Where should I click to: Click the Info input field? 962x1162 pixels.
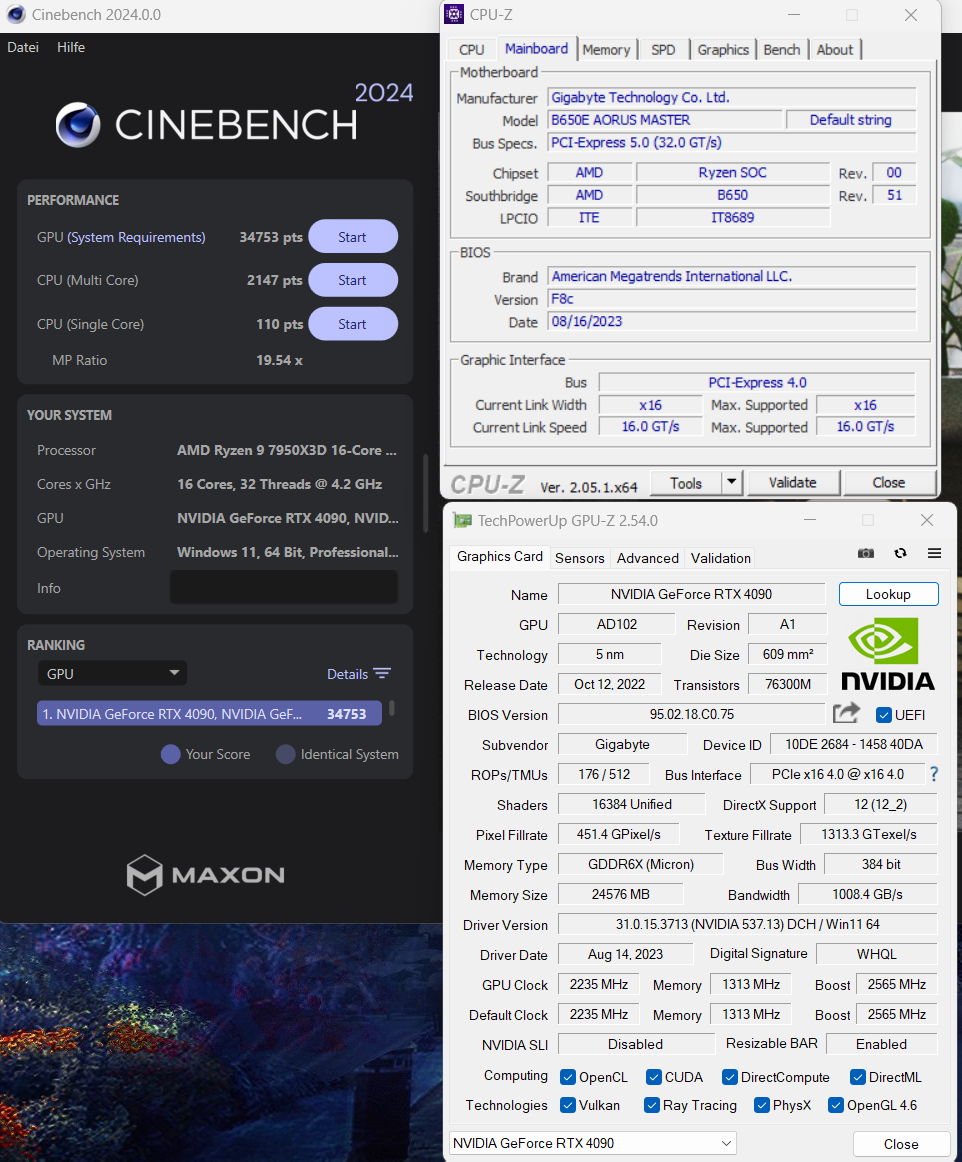[x=284, y=587]
